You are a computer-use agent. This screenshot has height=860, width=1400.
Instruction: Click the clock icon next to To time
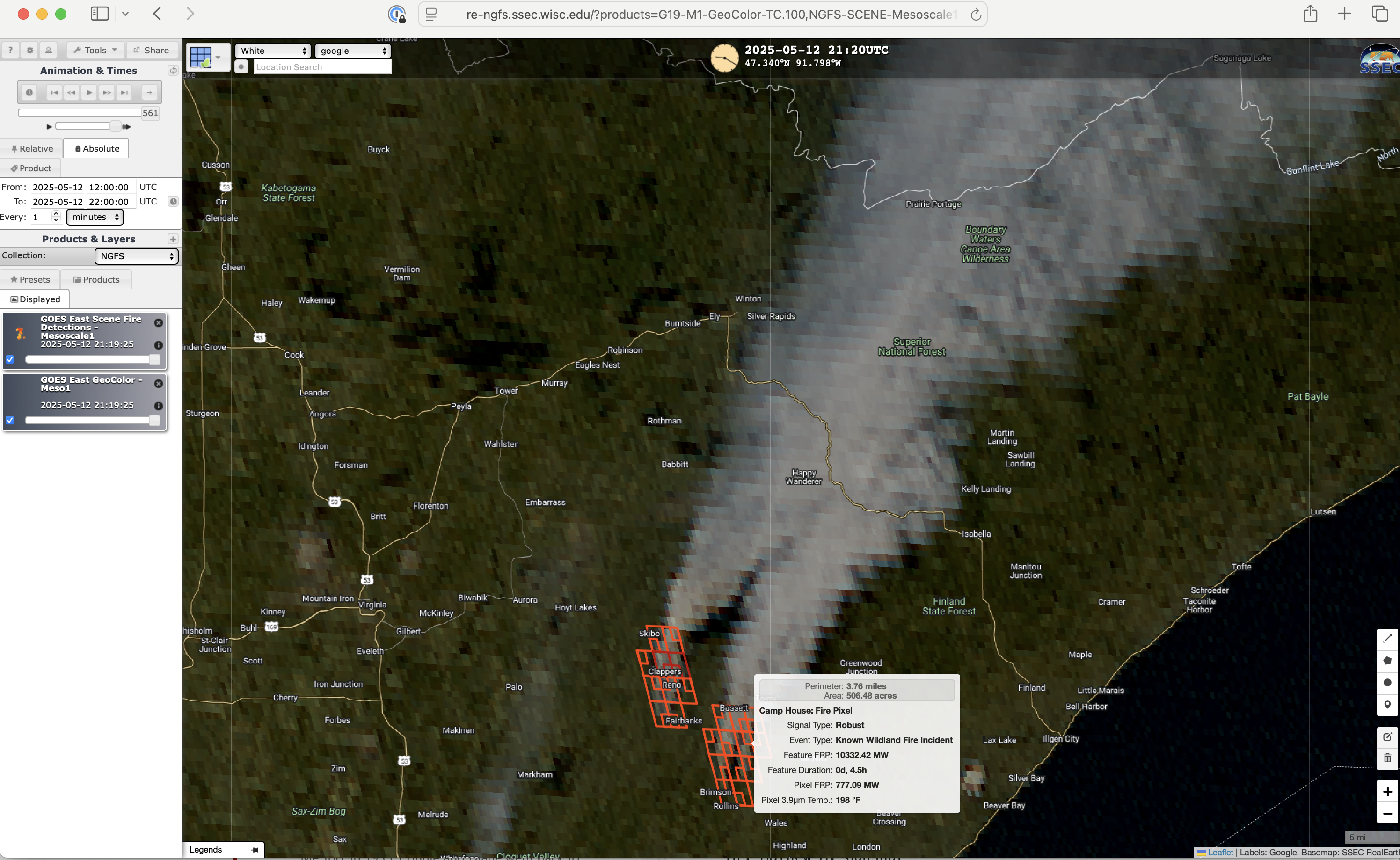click(x=173, y=201)
